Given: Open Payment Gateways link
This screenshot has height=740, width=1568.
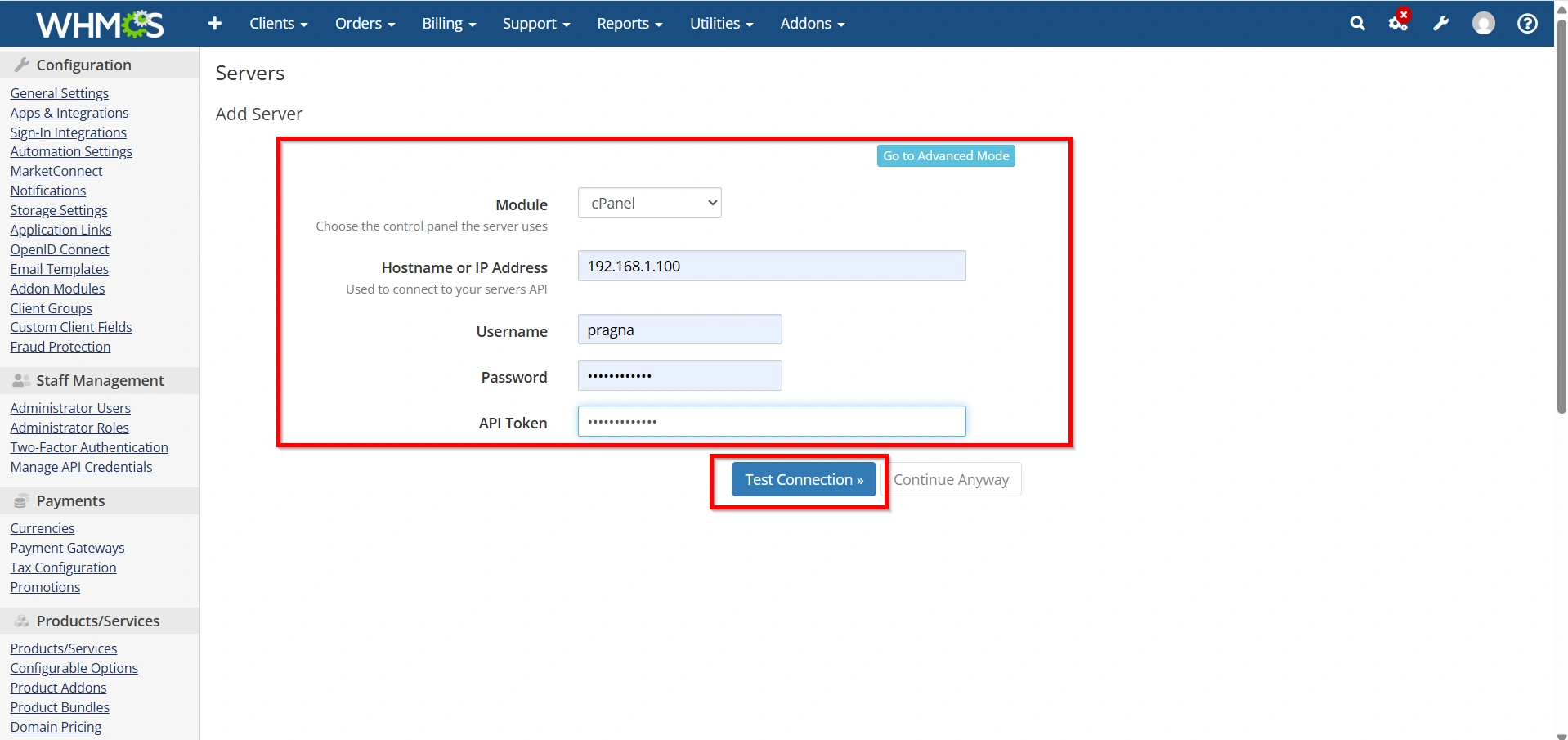Looking at the screenshot, I should pos(68,548).
